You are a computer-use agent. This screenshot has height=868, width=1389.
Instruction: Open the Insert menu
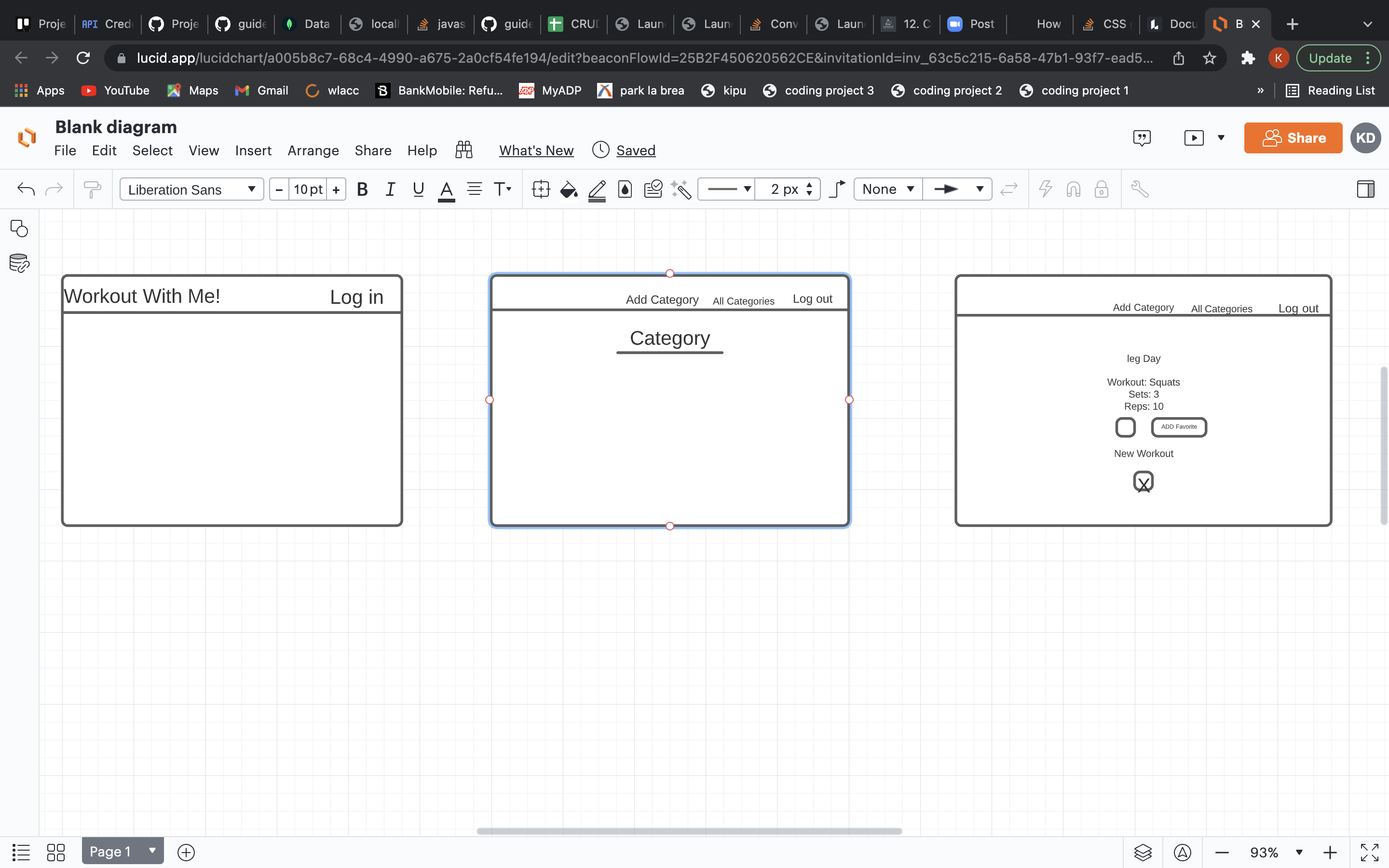pyautogui.click(x=253, y=150)
